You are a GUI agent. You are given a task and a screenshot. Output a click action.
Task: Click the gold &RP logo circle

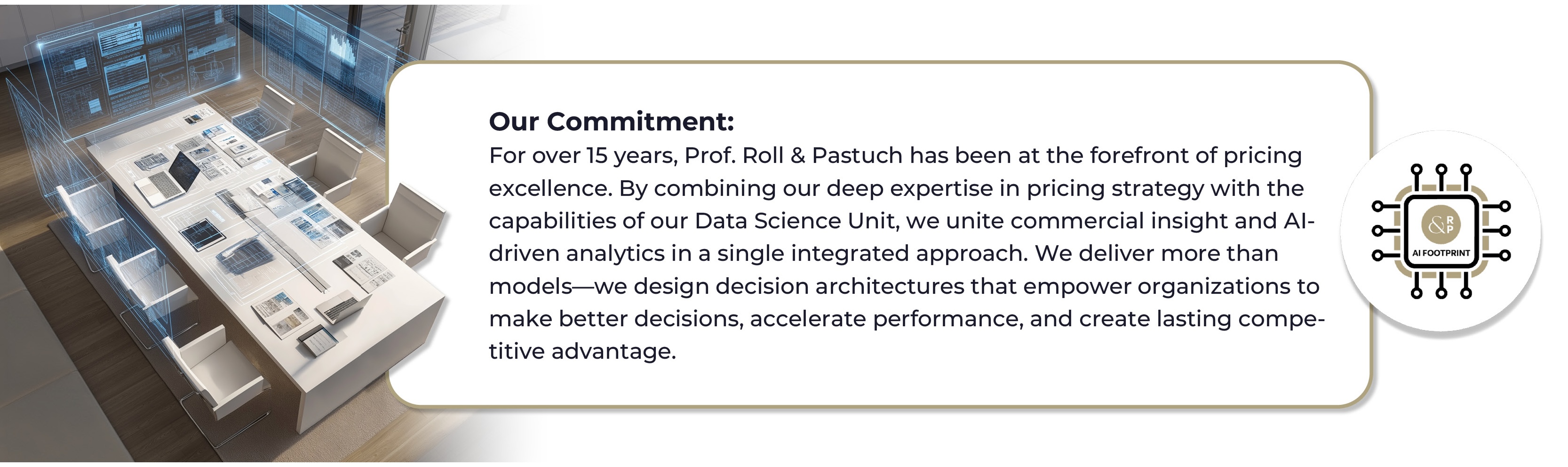click(x=1440, y=224)
